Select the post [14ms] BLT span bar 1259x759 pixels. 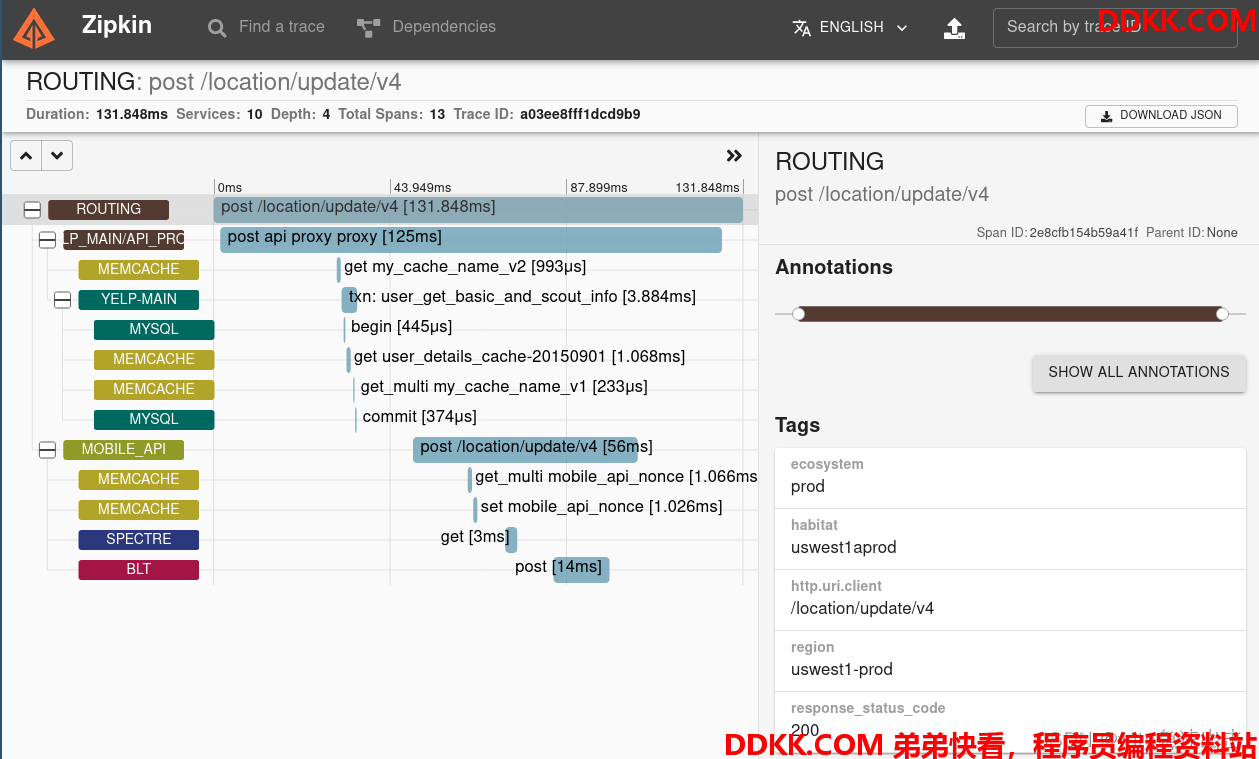point(581,570)
